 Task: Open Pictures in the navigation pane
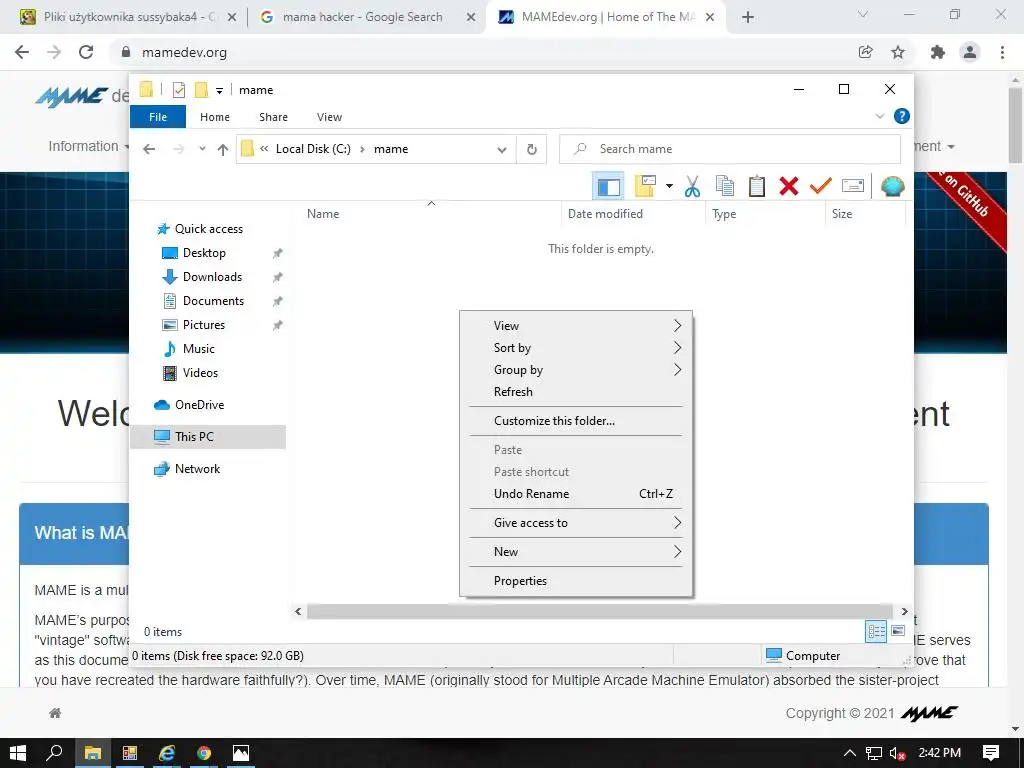[204, 325]
